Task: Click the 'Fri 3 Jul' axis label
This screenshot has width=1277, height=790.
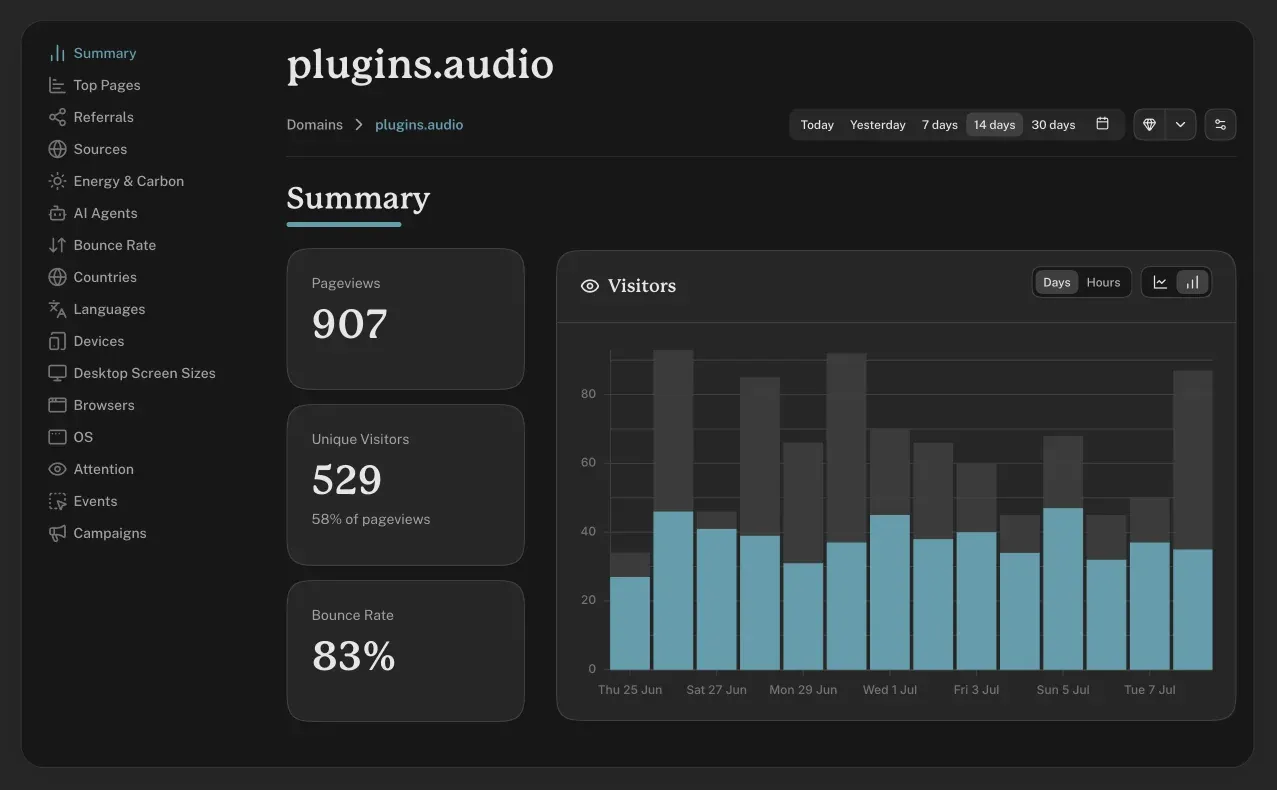Action: [x=976, y=690]
